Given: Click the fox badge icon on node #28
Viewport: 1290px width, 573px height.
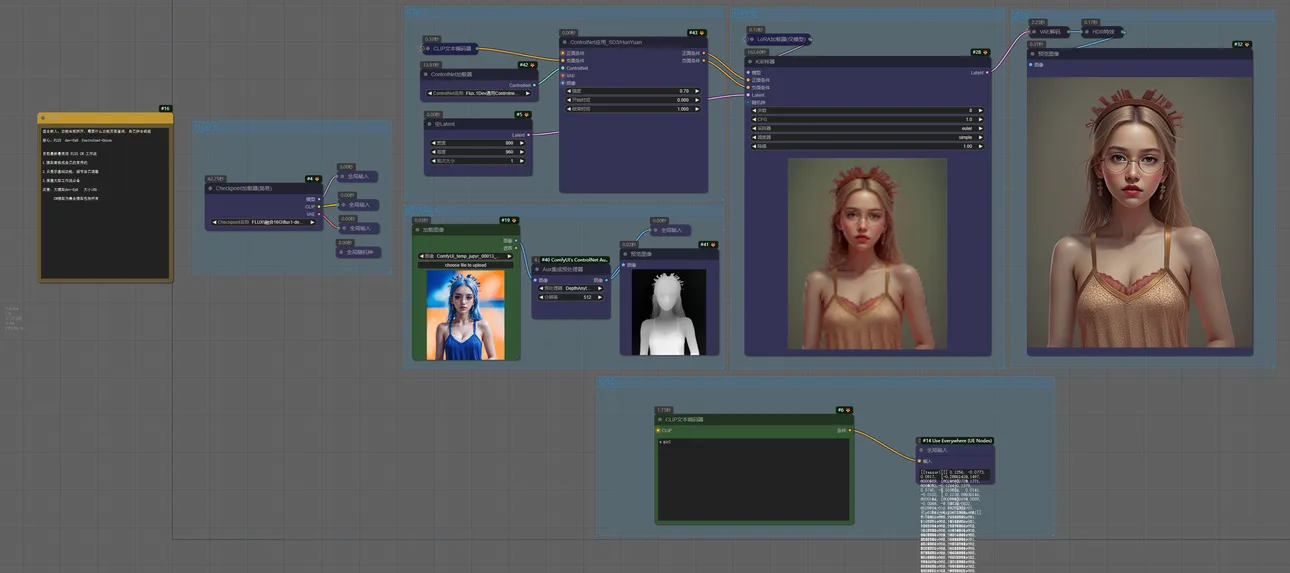Looking at the screenshot, I should pyautogui.click(x=986, y=52).
